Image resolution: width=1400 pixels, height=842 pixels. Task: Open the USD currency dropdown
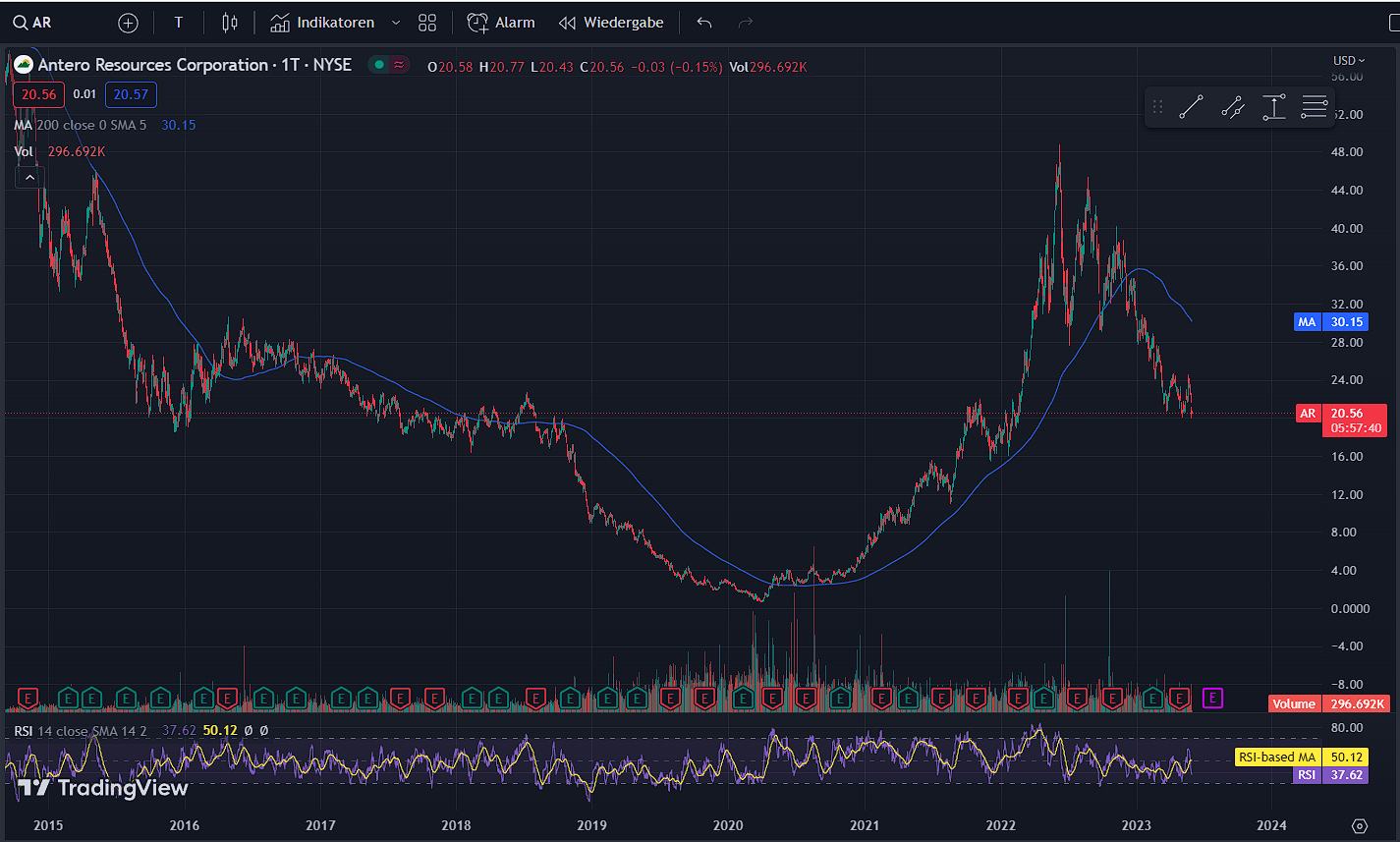[1348, 60]
